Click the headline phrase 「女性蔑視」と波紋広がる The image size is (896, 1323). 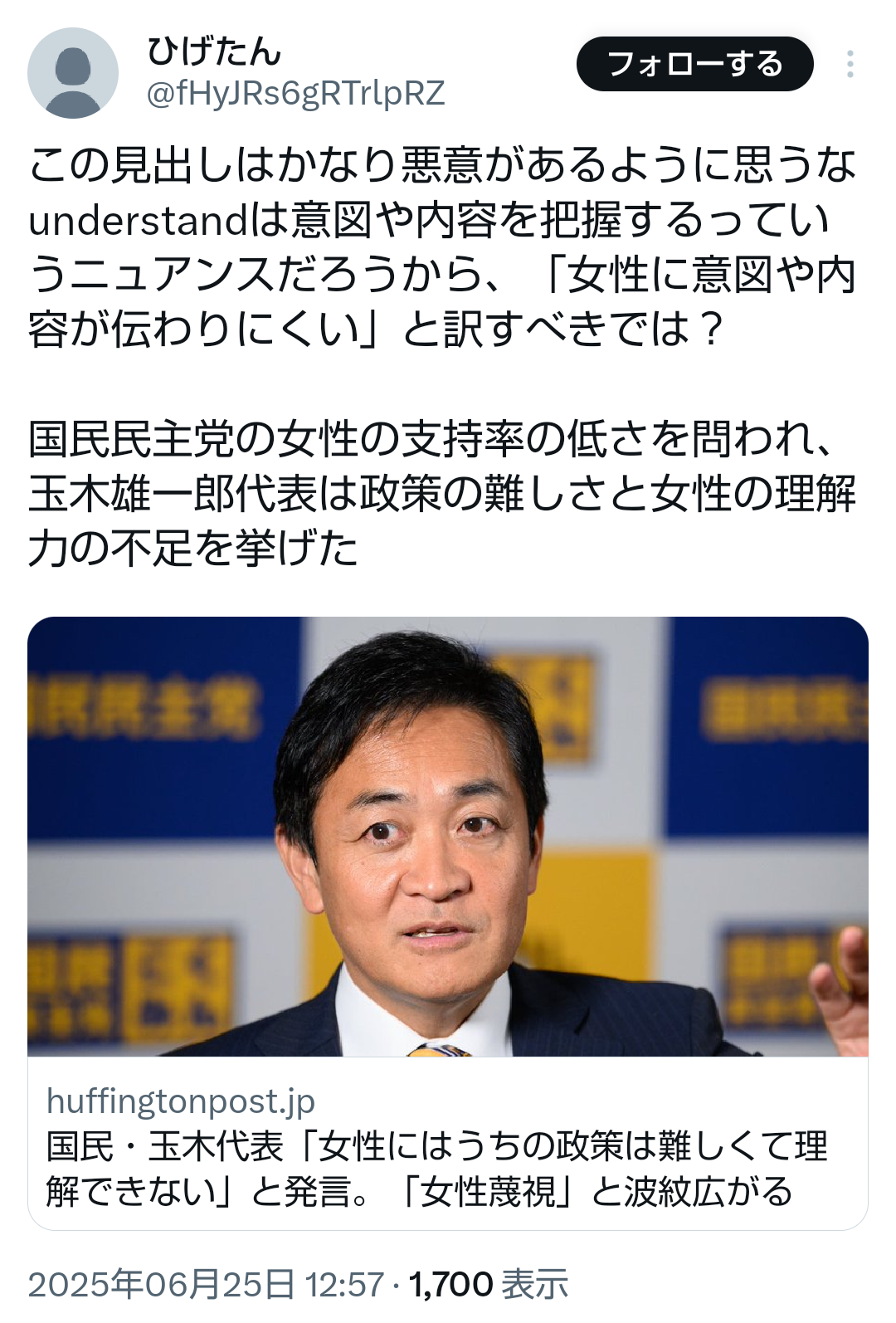tap(594, 1192)
